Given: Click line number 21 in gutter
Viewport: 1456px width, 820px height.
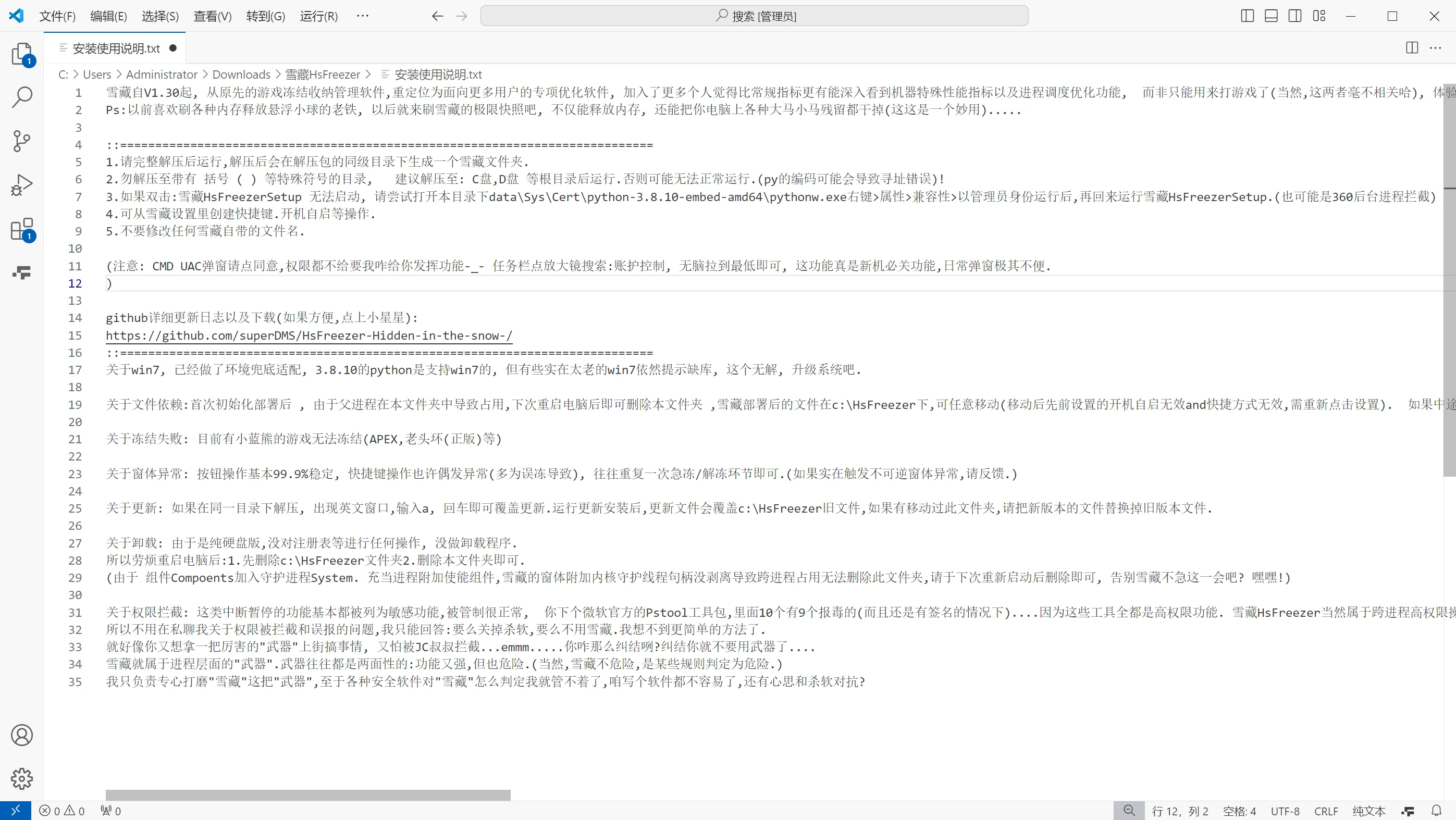Looking at the screenshot, I should (75, 439).
